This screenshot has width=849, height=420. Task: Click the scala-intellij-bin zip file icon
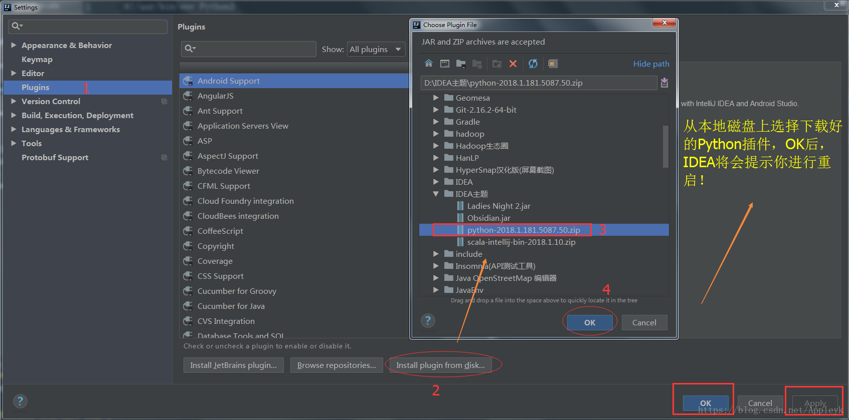(460, 242)
